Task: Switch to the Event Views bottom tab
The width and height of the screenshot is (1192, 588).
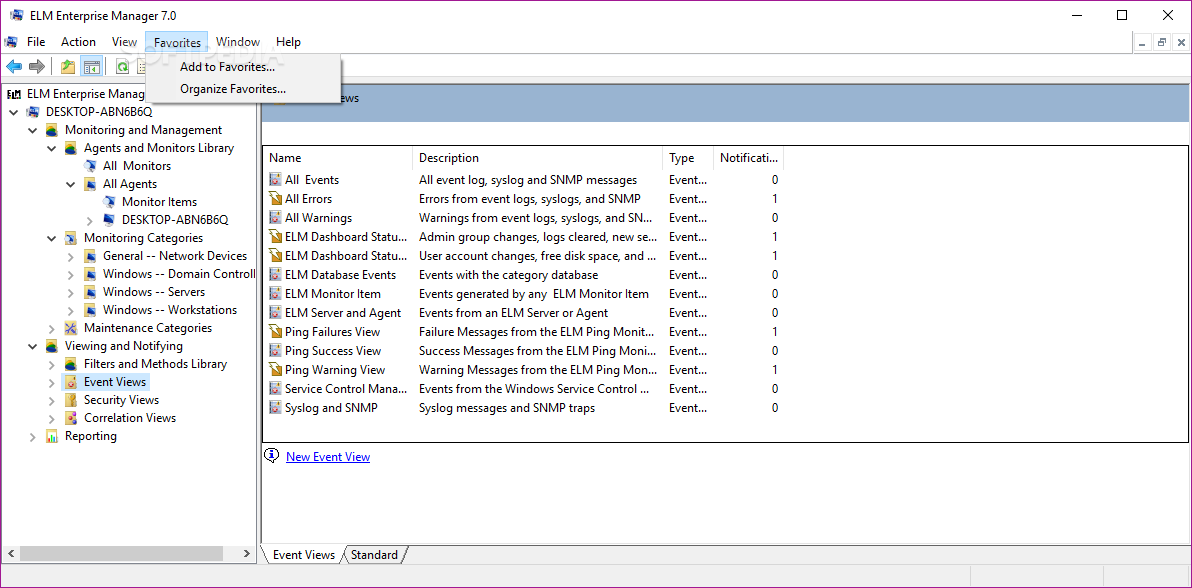Action: click(x=303, y=555)
